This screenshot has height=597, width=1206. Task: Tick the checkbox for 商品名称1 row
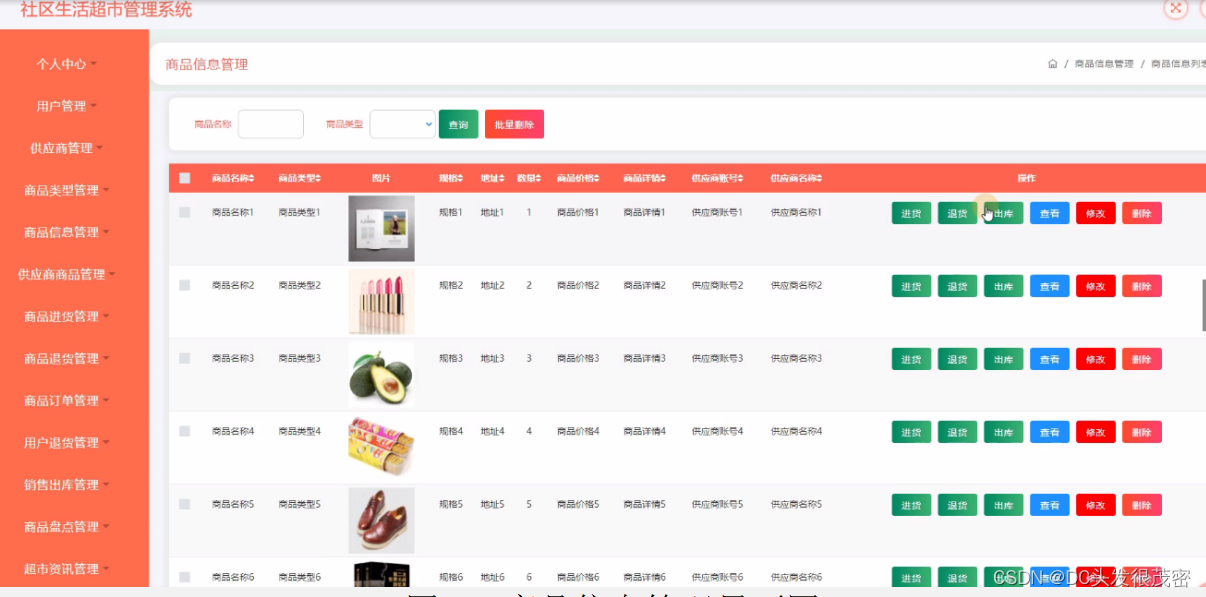pos(184,212)
